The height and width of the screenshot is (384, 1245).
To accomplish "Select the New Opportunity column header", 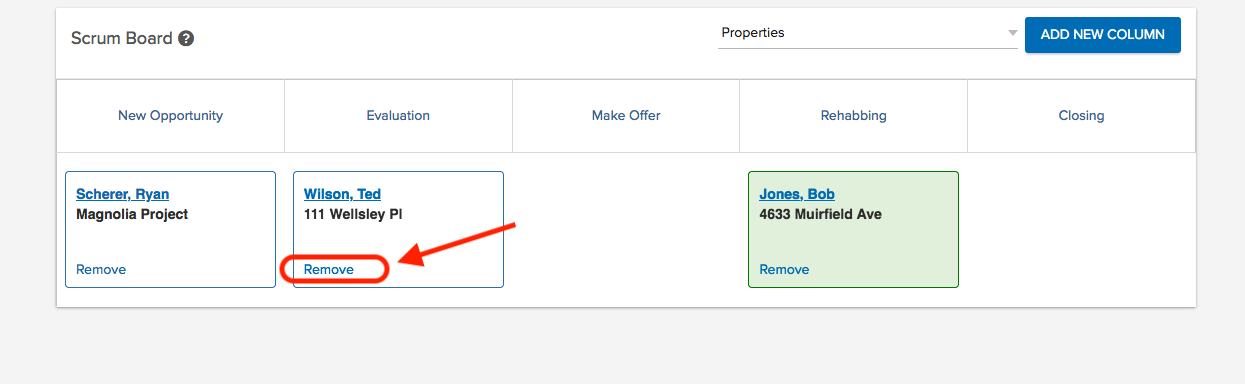I will point(170,116).
